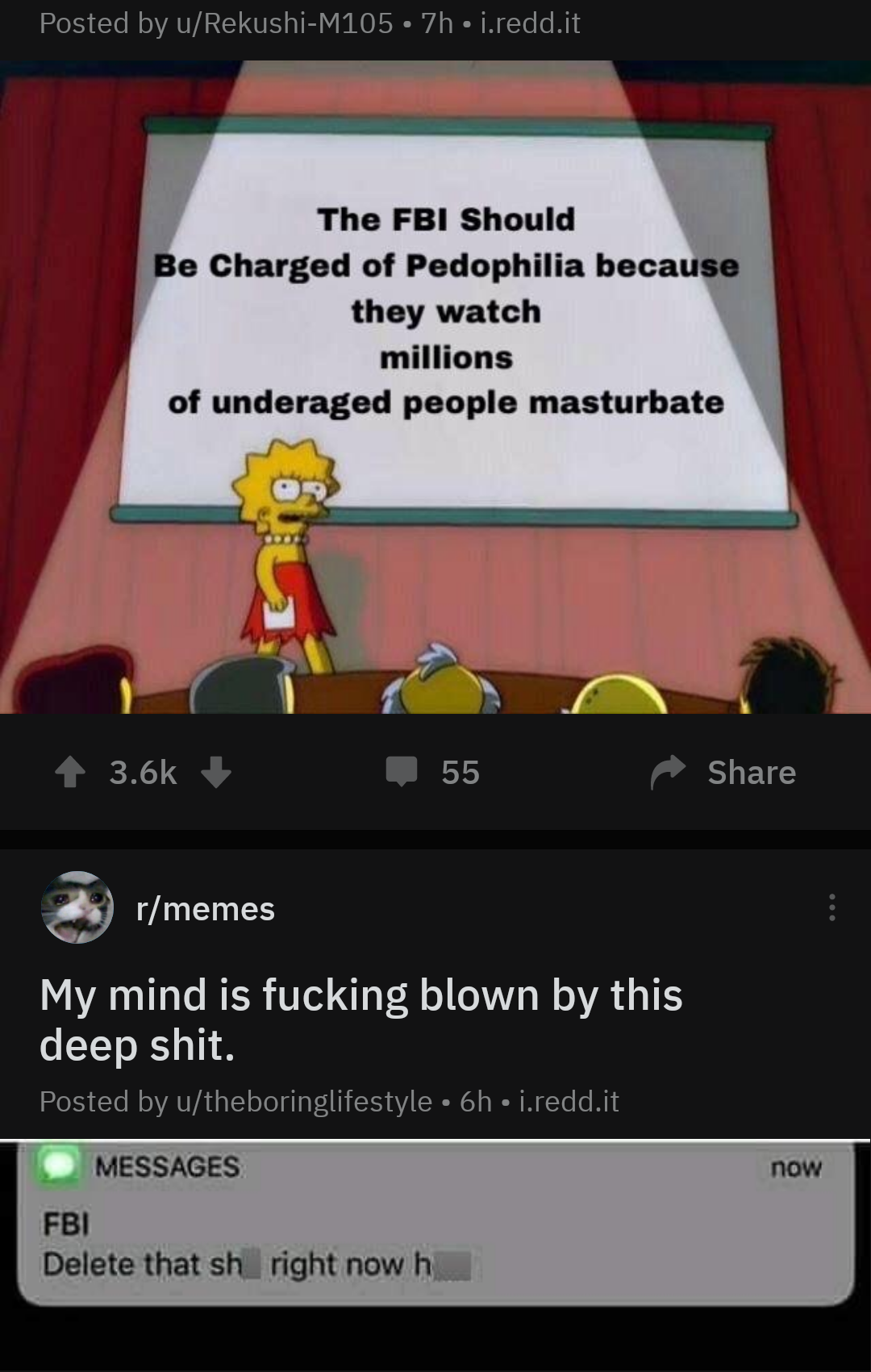Tap the FBI sender name in notification
Screen dimensions: 871x1372
click(66, 1224)
